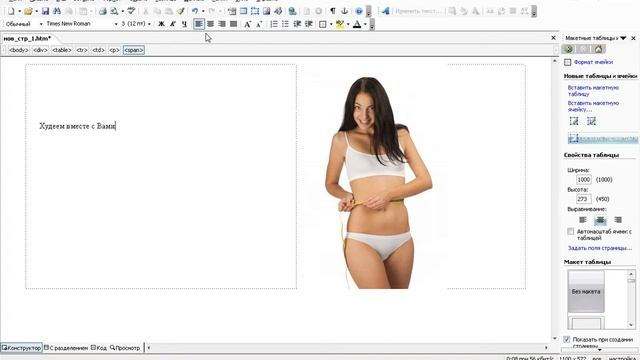Click the Insert hyperlink globe icon

pos(292,11)
